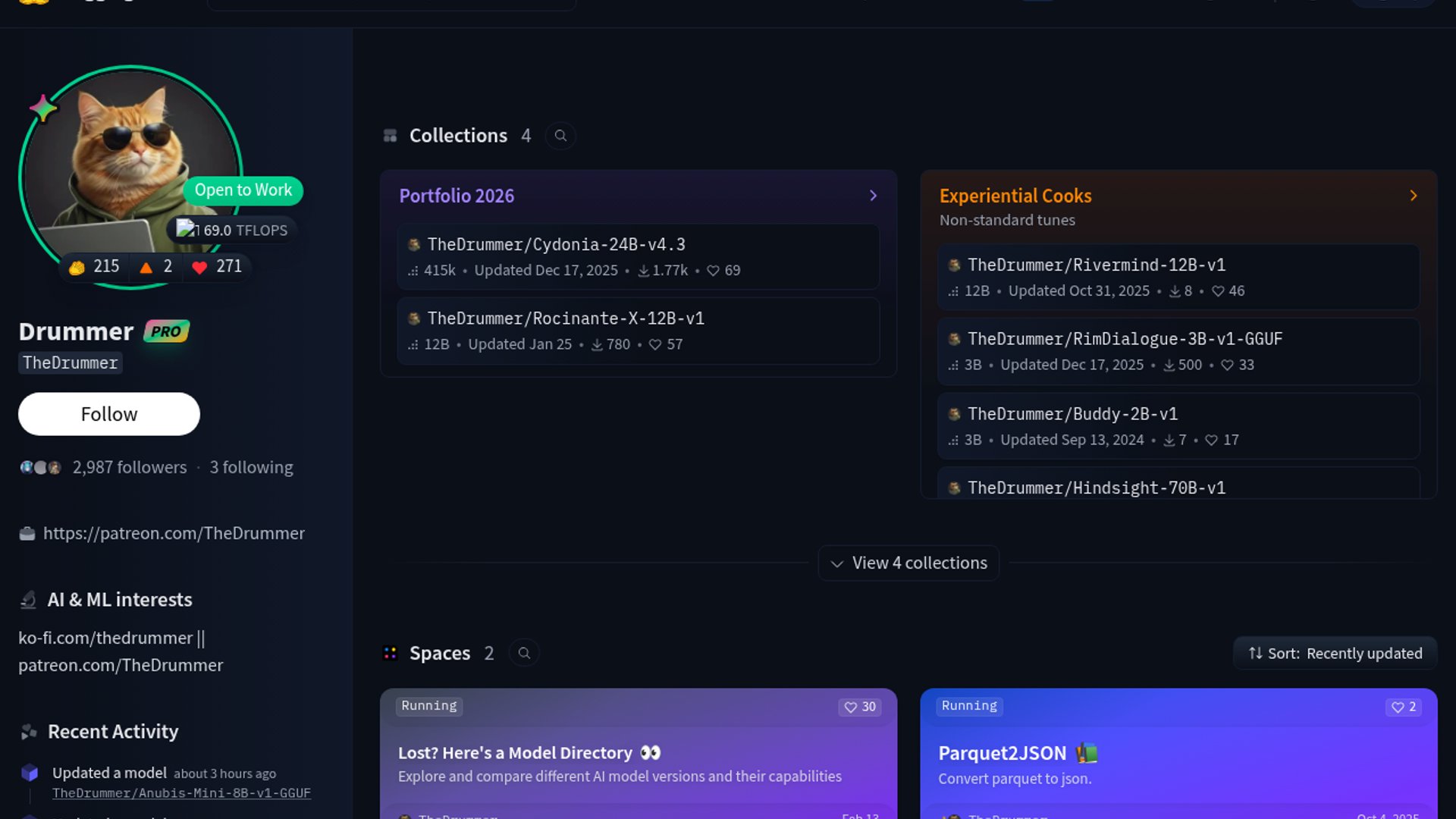Screen dimensions: 1456x819
Task: Click the like heart on Lost? Model Directory space
Action: tap(851, 707)
